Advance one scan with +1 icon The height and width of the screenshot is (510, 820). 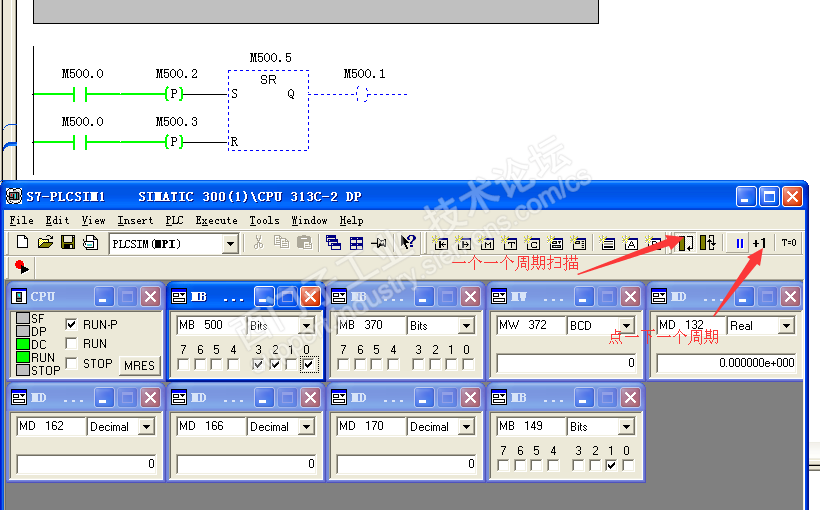click(759, 243)
